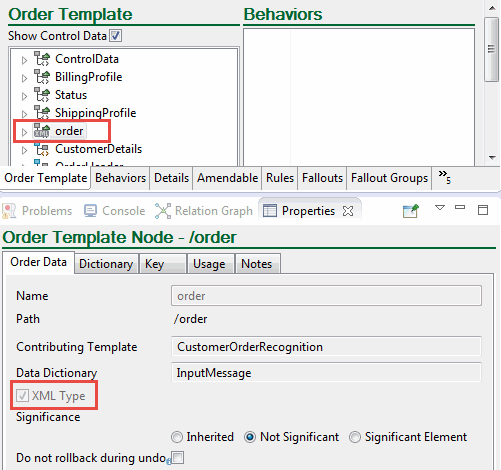Image resolution: width=501 pixels, height=470 pixels.
Task: Click the Problems view icon
Action: [x=9, y=211]
